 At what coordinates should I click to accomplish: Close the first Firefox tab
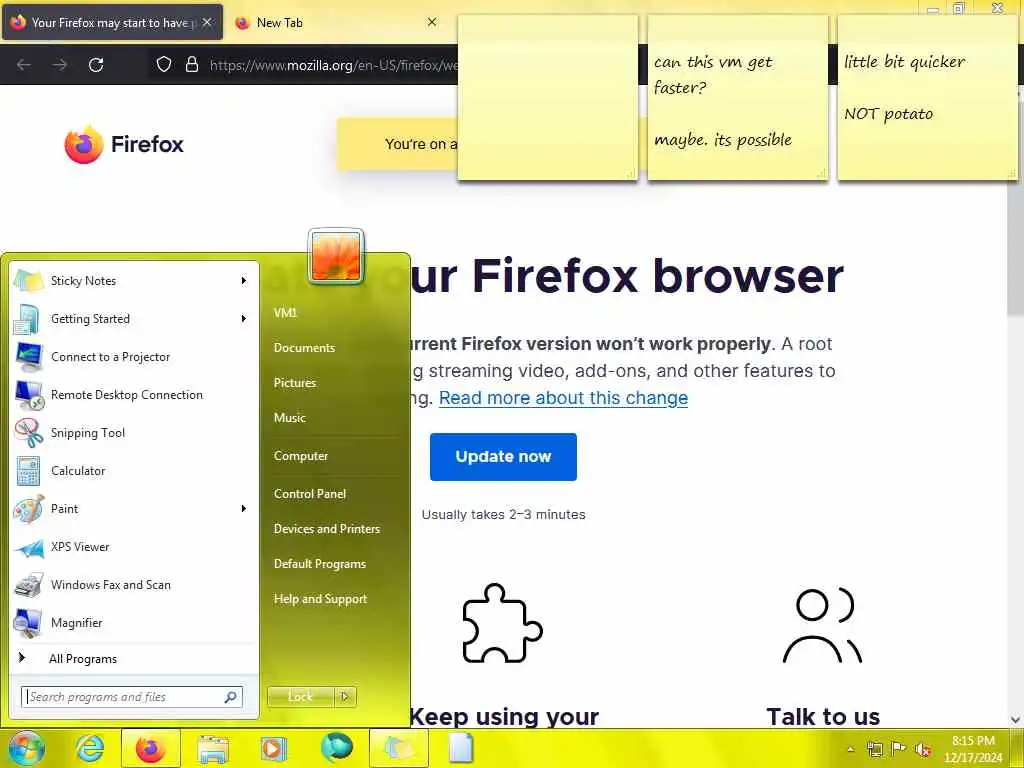click(207, 22)
